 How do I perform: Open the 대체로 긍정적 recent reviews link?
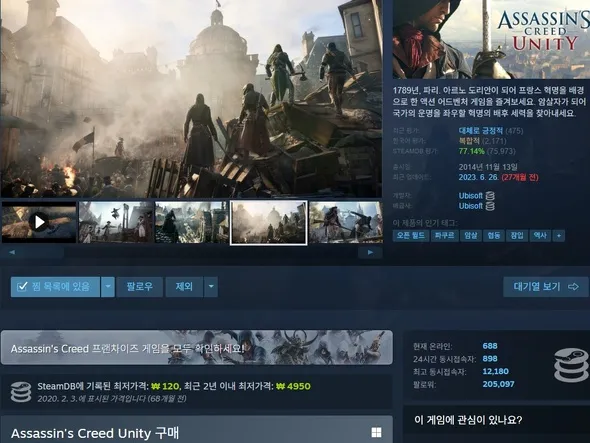[x=481, y=131]
